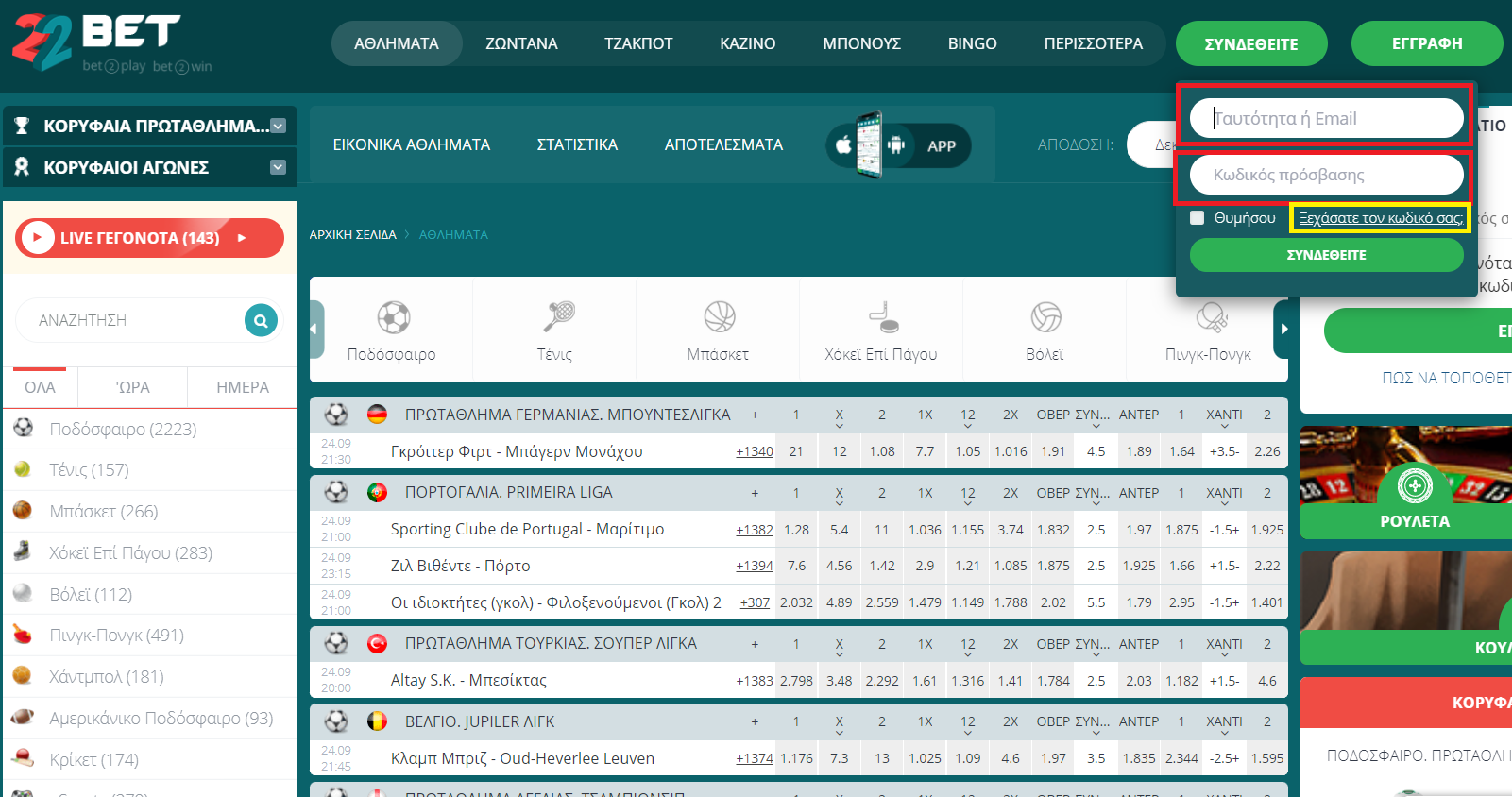Select the basketball icon in the carousel
The height and width of the screenshot is (797, 1512).
click(720, 317)
